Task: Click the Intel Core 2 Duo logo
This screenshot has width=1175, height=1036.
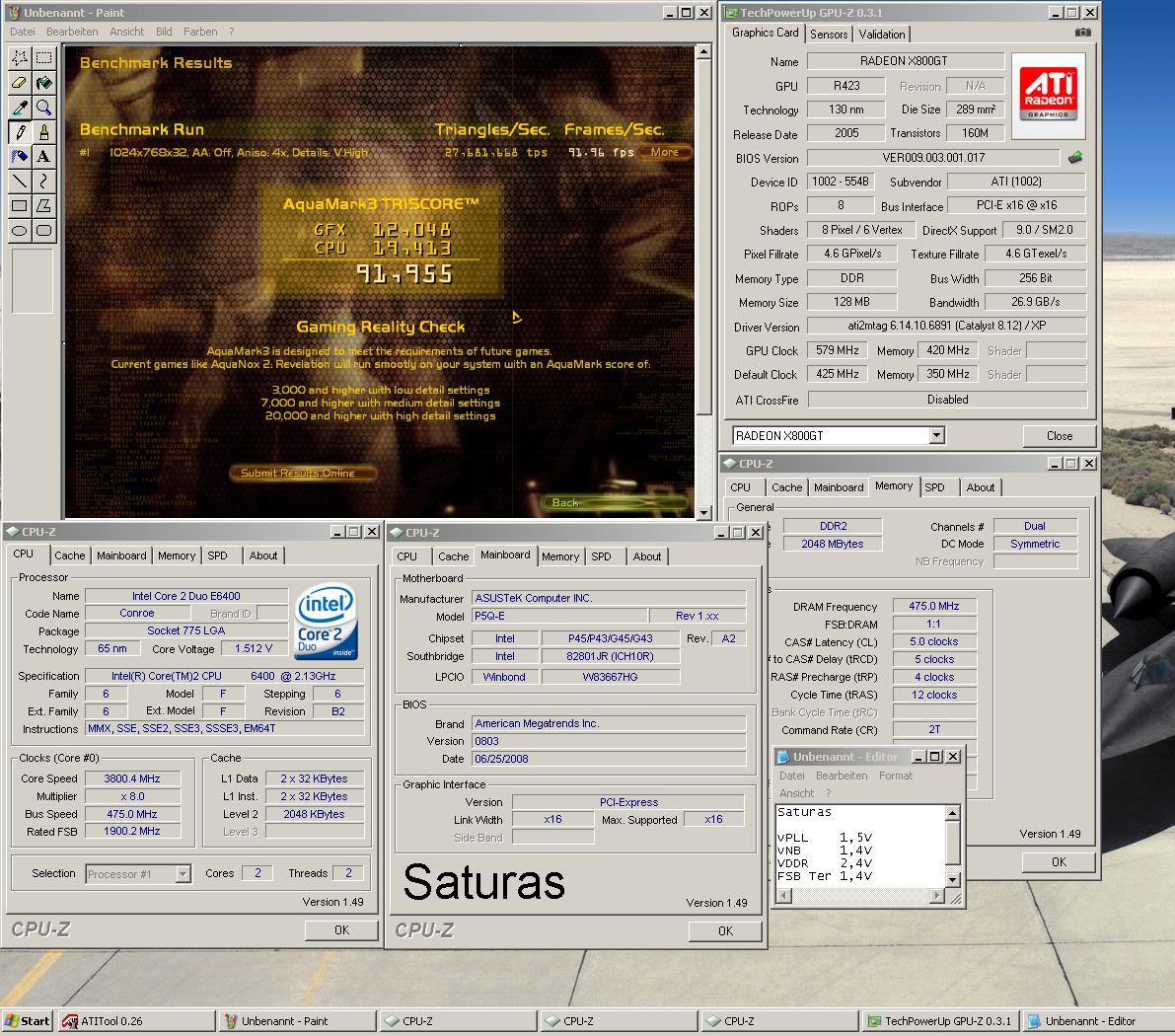Action: 326,623
